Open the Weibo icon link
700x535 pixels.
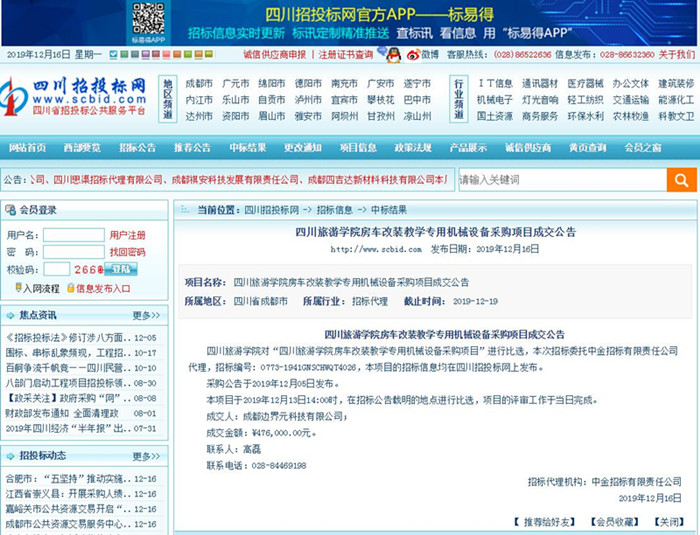coord(413,55)
